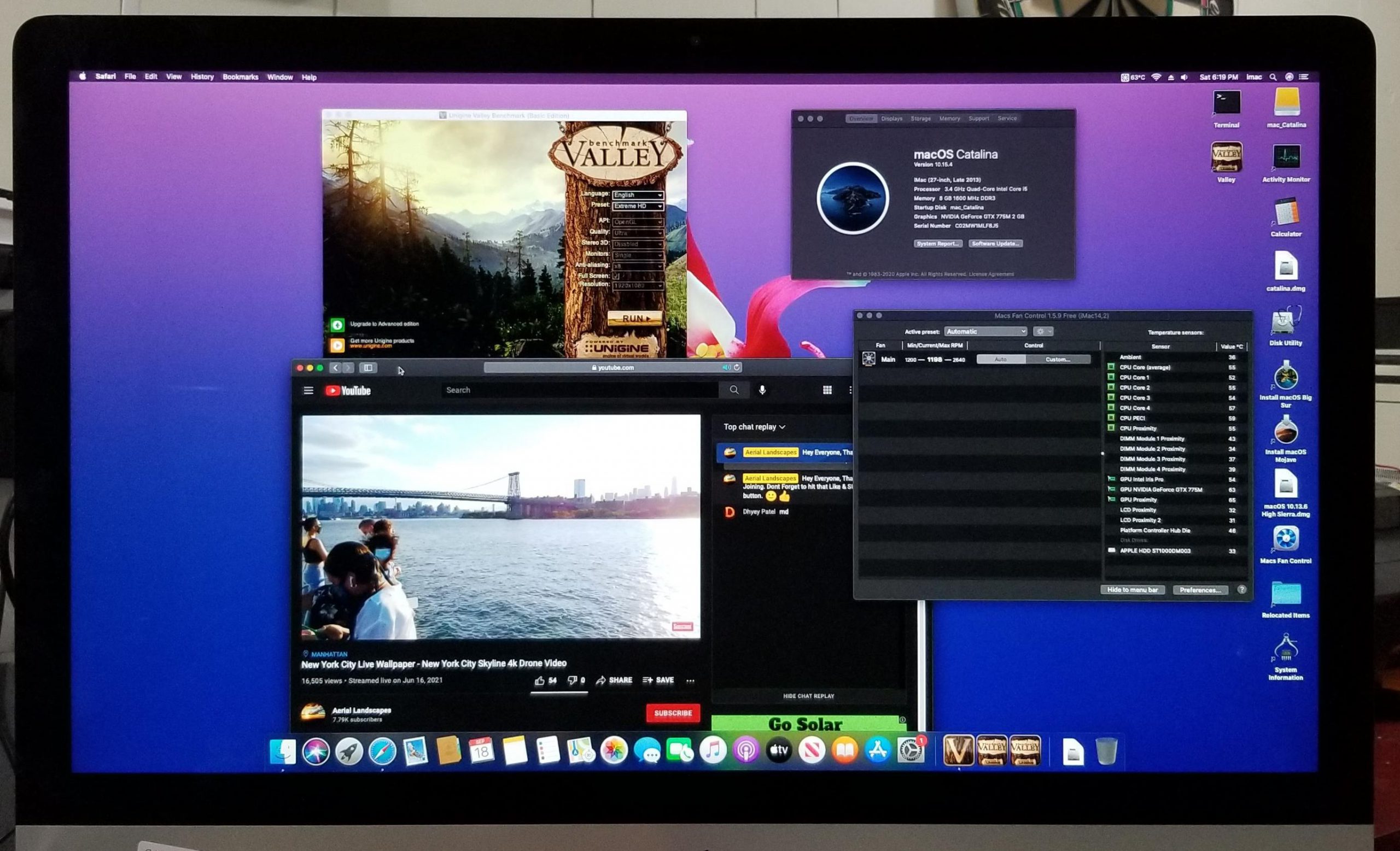1400x851 pixels.
Task: Share the New York City video
Action: pos(614,680)
